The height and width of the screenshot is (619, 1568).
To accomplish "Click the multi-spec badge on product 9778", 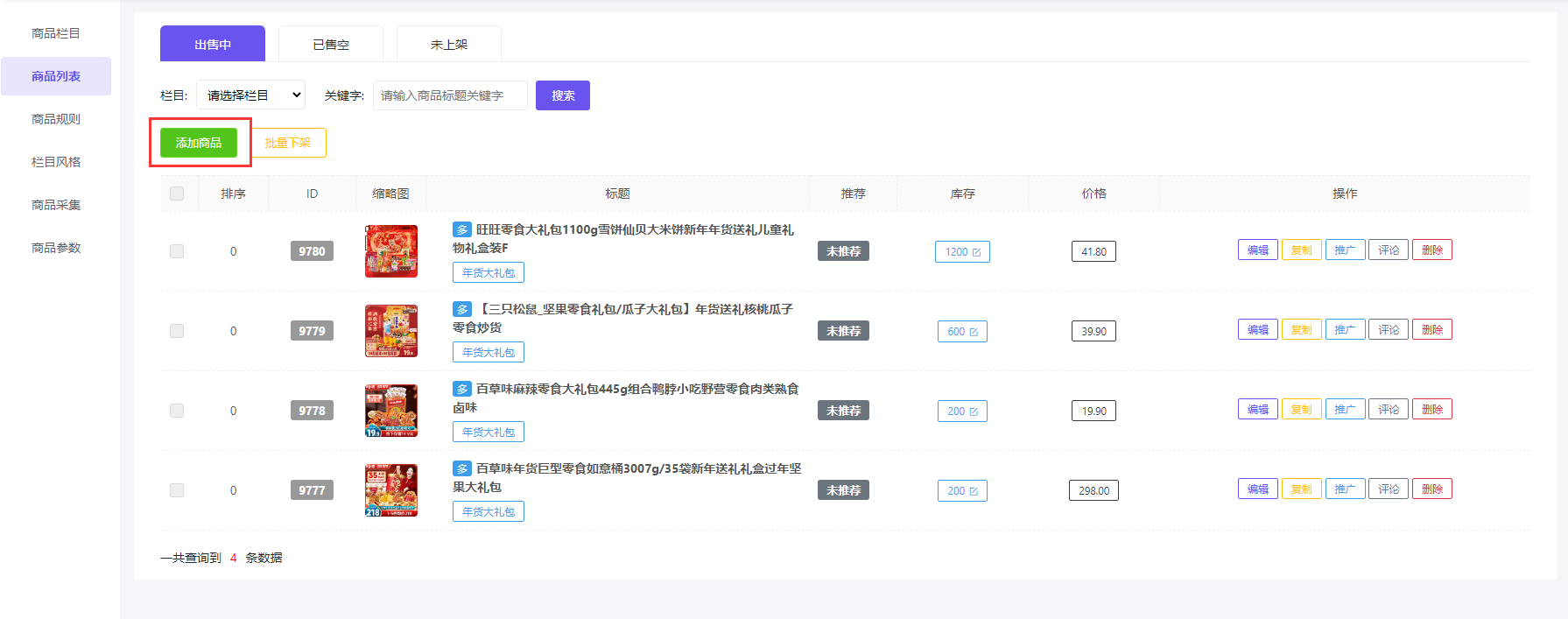I will pos(461,389).
